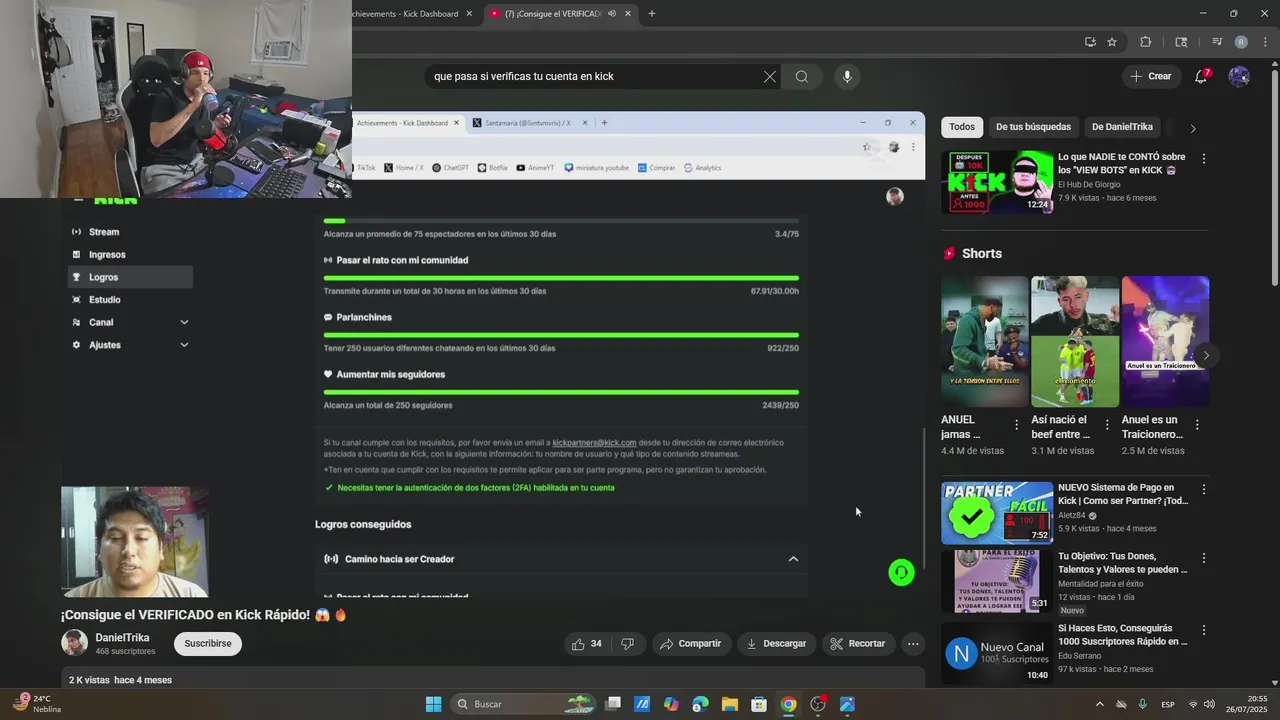Clear the YouTube search box text

[770, 77]
